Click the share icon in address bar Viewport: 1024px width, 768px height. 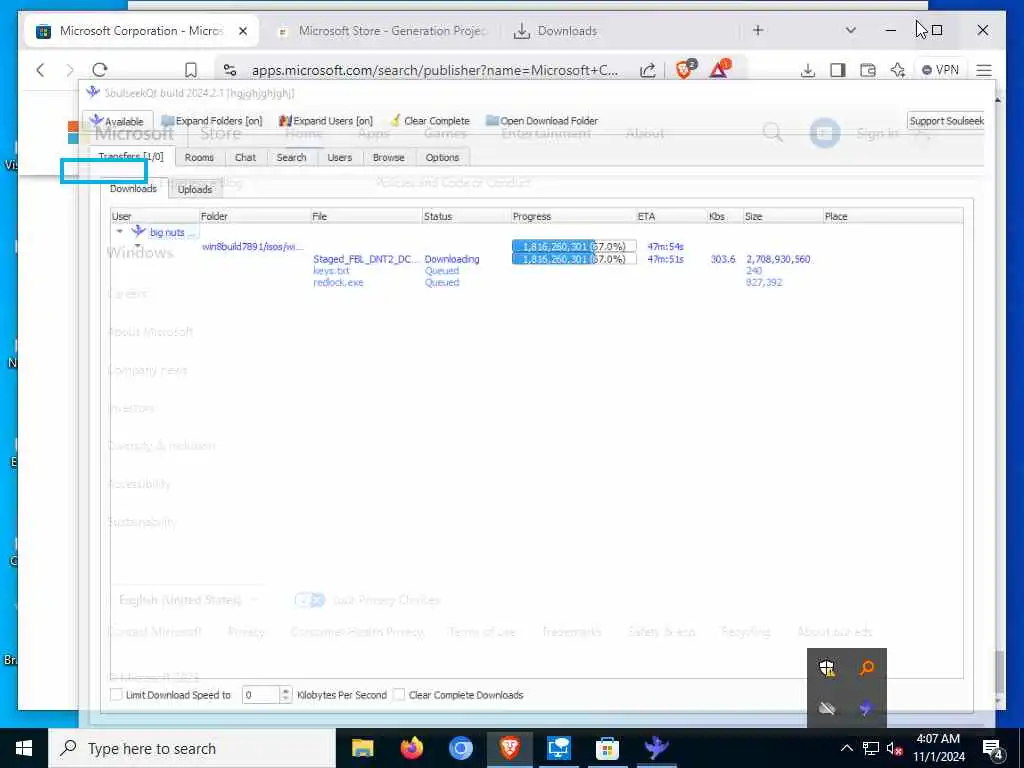pyautogui.click(x=647, y=70)
